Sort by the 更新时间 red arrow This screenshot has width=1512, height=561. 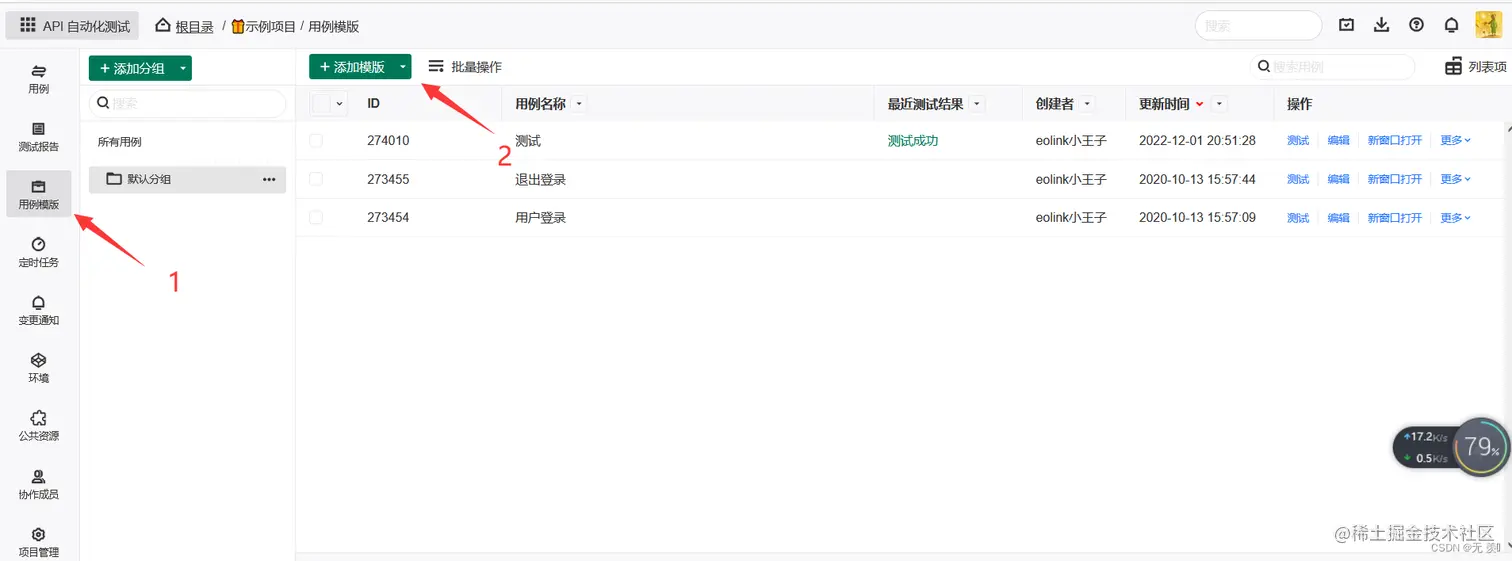click(1200, 105)
